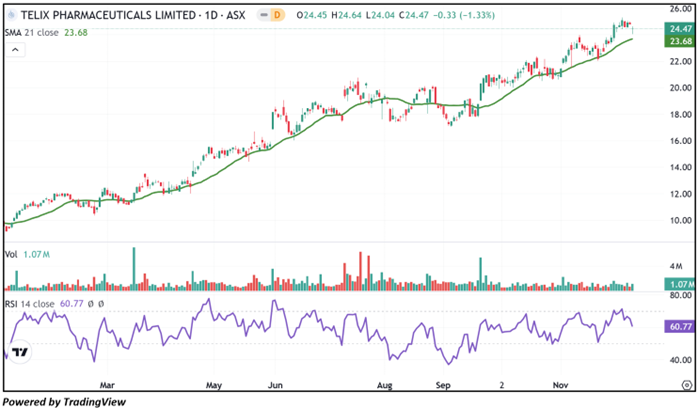
Task: Click the 4M volume scale label
Action: 676,267
